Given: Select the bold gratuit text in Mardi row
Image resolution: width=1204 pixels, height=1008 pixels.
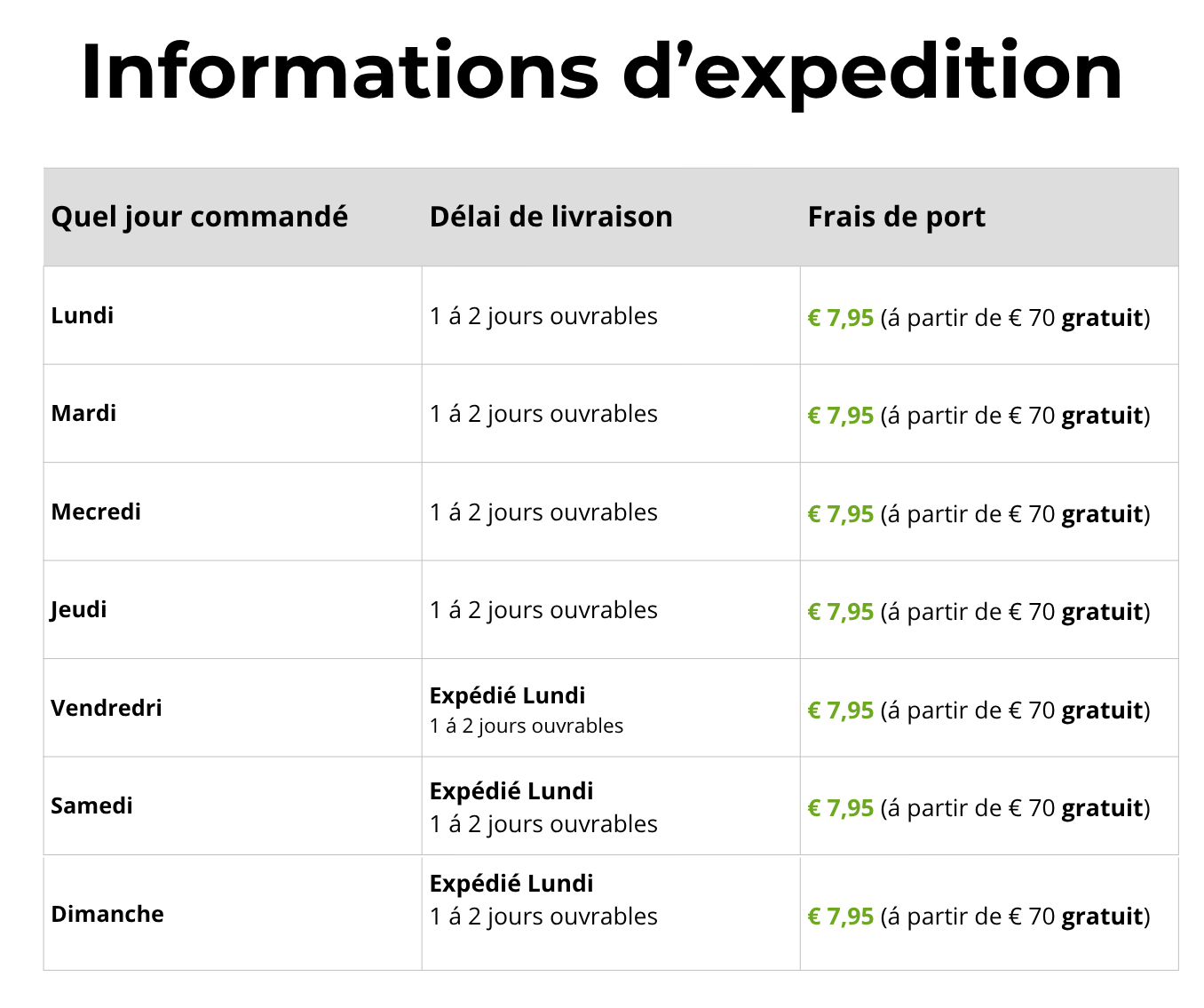Looking at the screenshot, I should coord(1103,416).
